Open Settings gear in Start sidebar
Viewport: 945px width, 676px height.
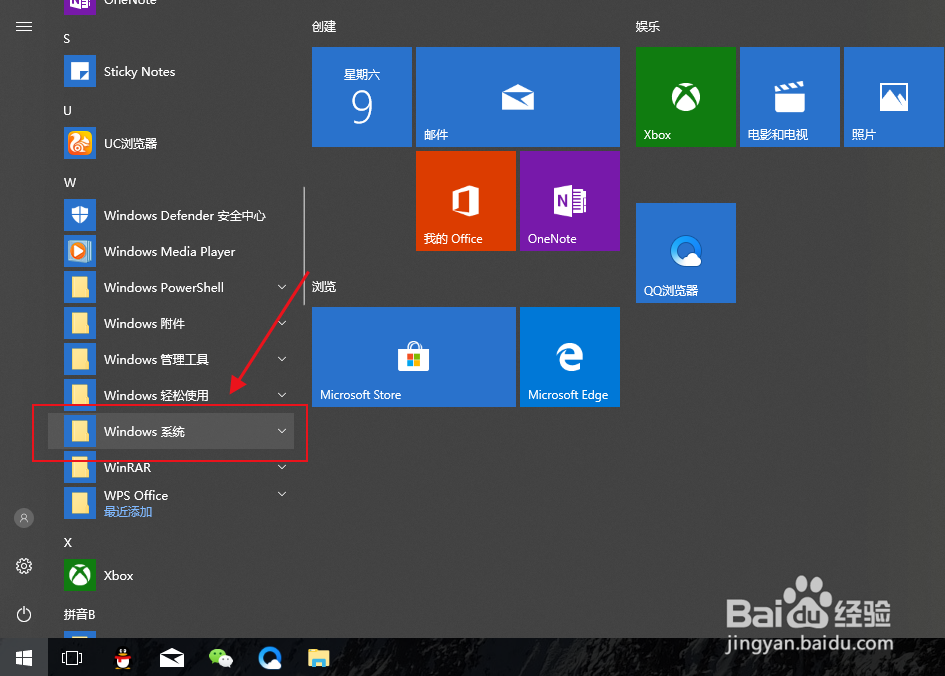(x=24, y=566)
